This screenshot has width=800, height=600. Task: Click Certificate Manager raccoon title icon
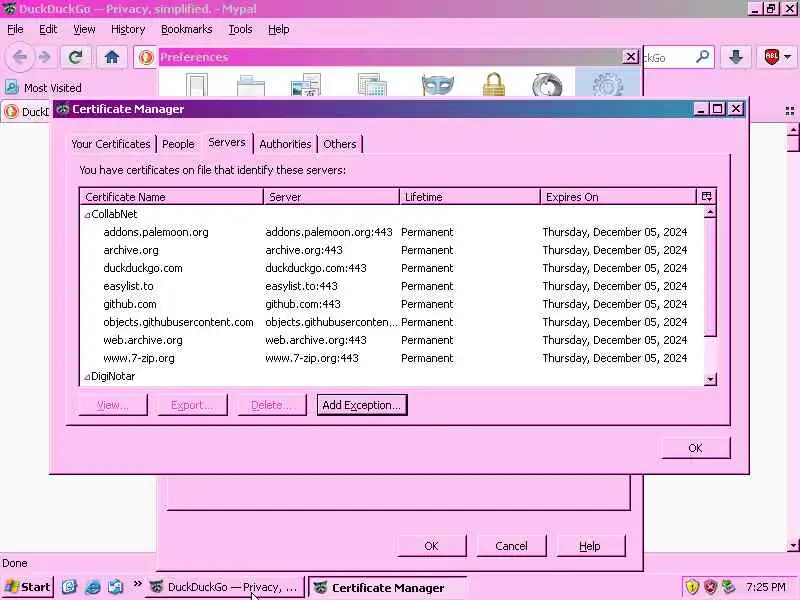(62, 109)
